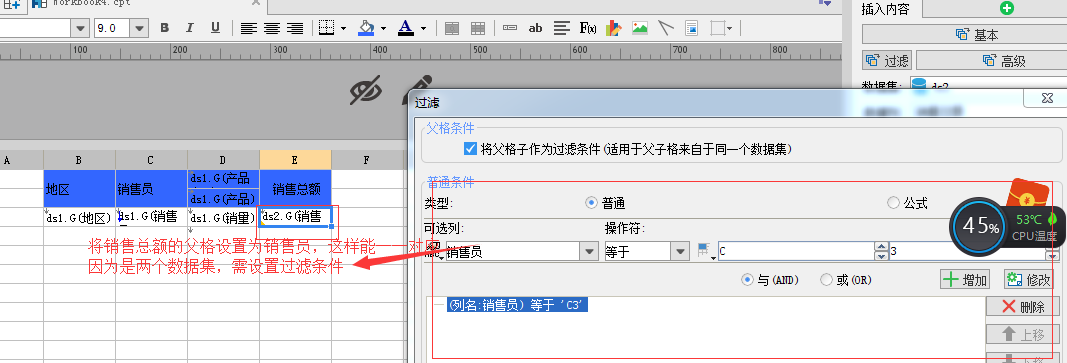1067x363 pixels.
Task: Toggle parent cell as filter condition
Action: click(470, 148)
